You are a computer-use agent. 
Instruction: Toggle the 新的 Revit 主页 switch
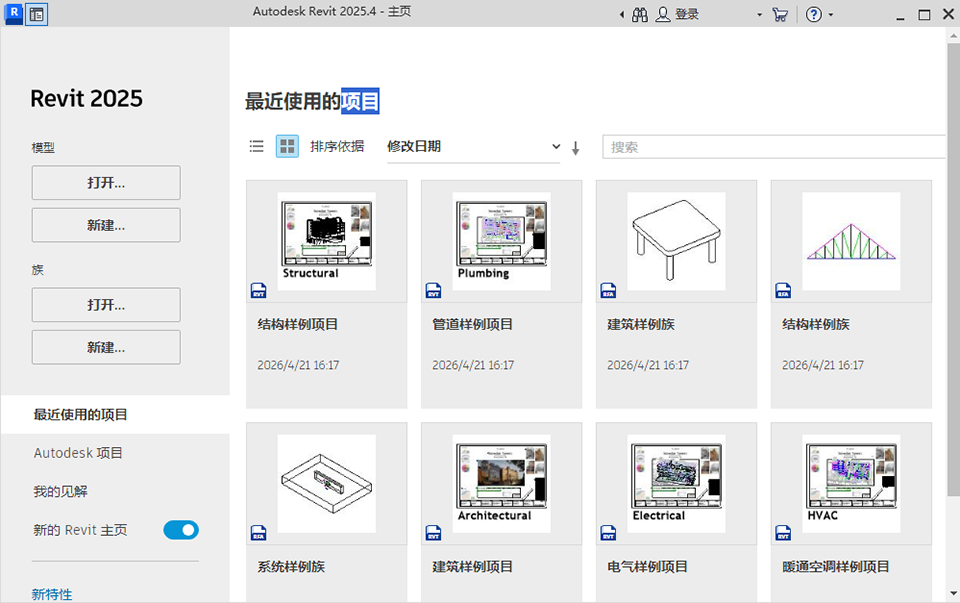pyautogui.click(x=181, y=530)
